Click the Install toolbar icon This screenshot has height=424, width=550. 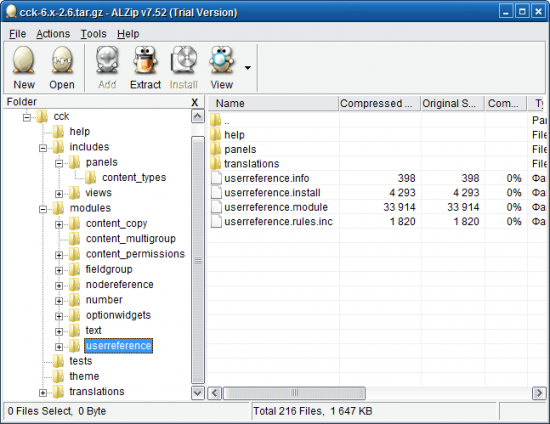183,60
